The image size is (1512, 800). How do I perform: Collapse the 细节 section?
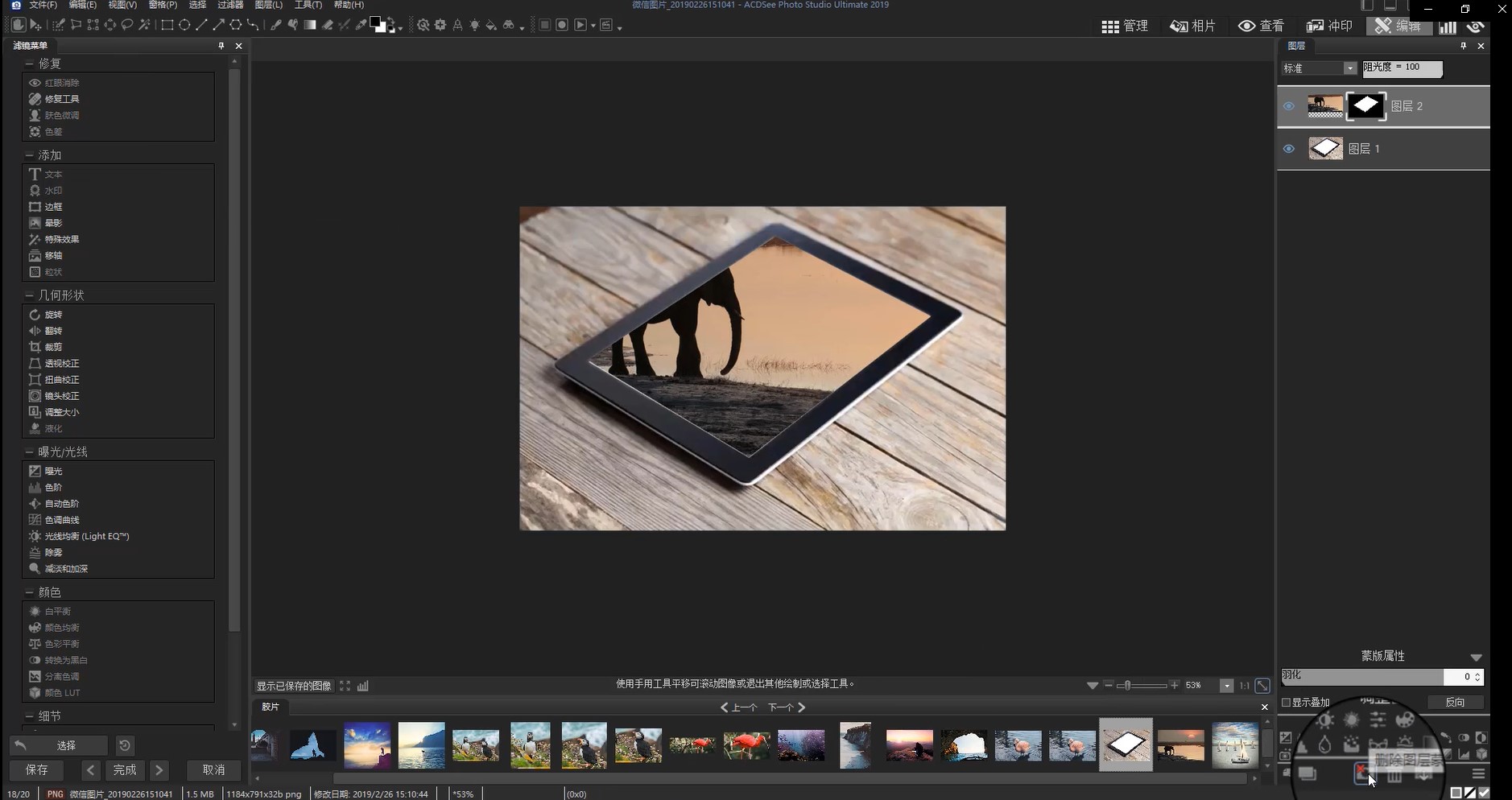click(x=29, y=716)
